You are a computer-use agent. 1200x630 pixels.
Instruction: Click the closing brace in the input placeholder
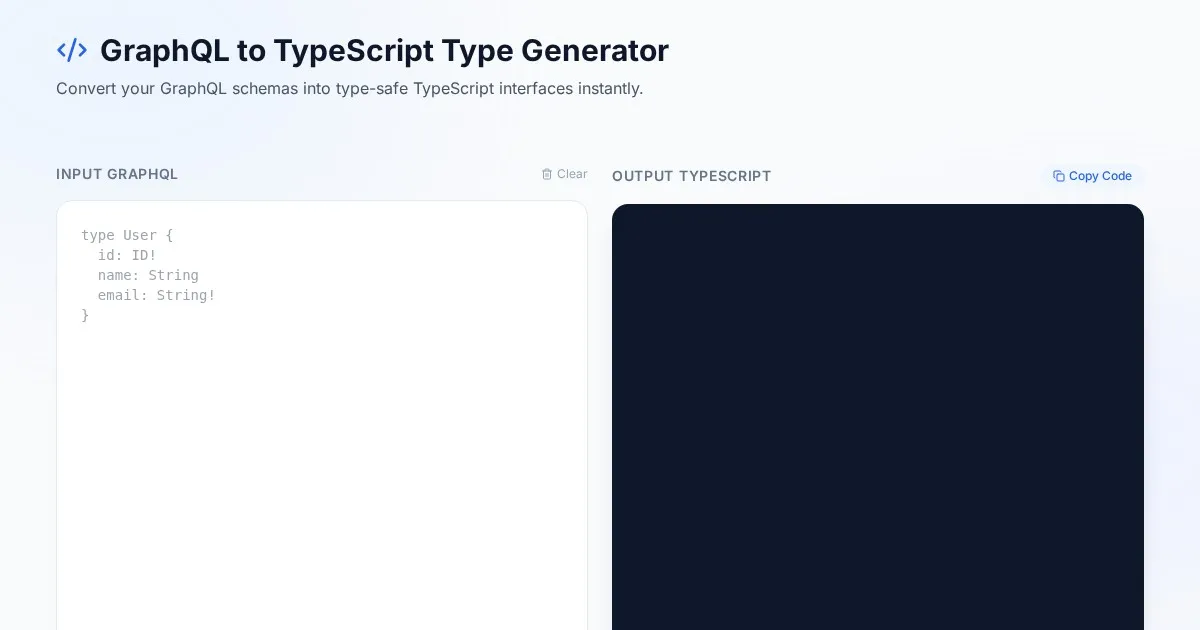[85, 315]
